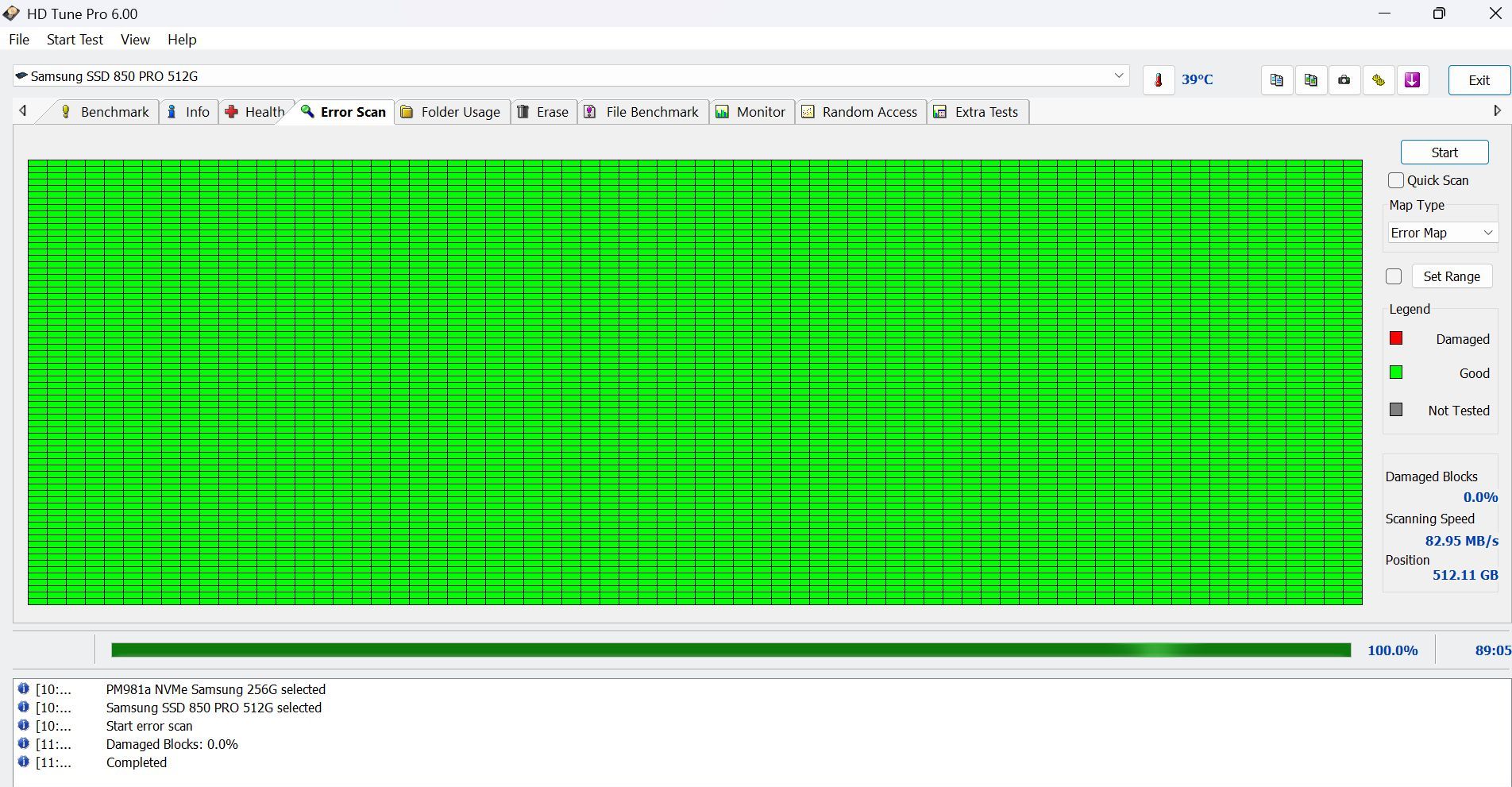Open the Start Test menu
The width and height of the screenshot is (1512, 787).
tap(75, 40)
